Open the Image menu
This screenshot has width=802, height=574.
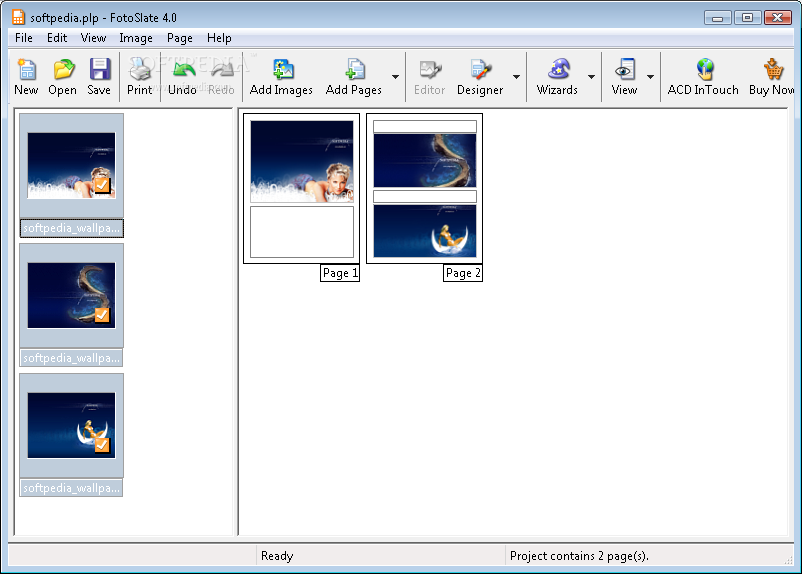pyautogui.click(x=136, y=38)
